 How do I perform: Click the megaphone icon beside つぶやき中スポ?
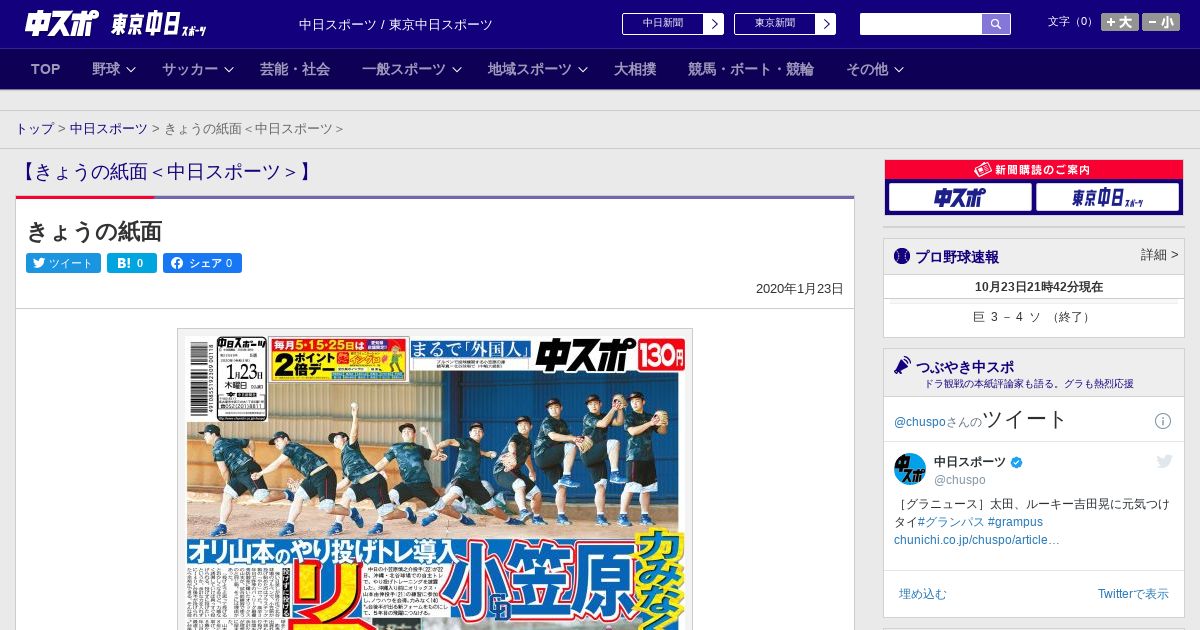902,365
